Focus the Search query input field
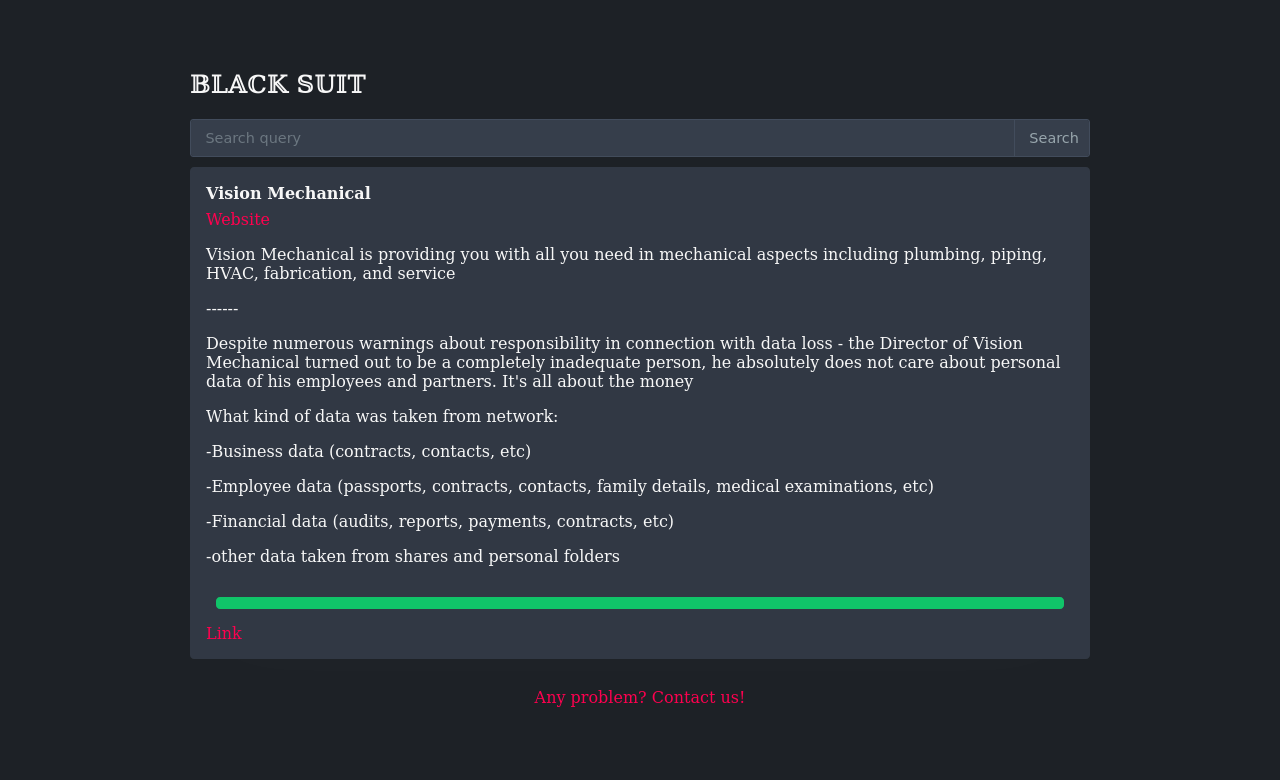The height and width of the screenshot is (780, 1280). click(x=602, y=138)
